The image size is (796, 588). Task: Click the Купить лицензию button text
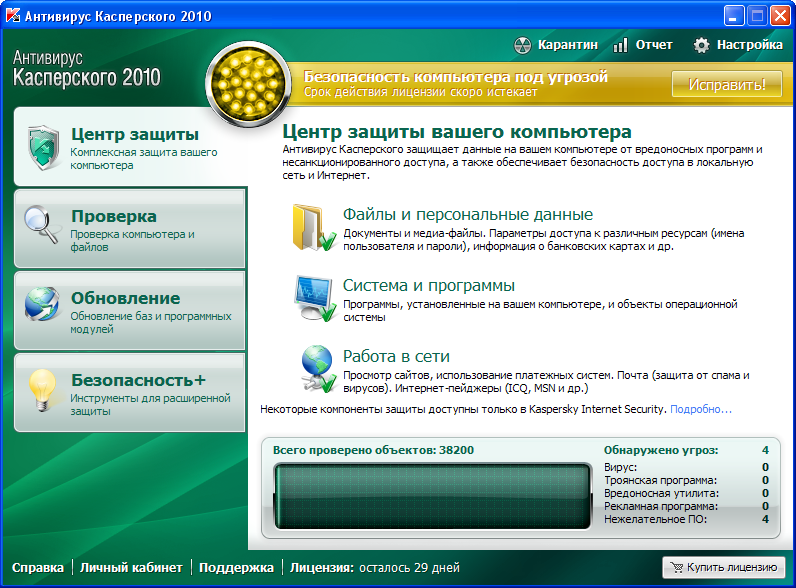[732, 567]
